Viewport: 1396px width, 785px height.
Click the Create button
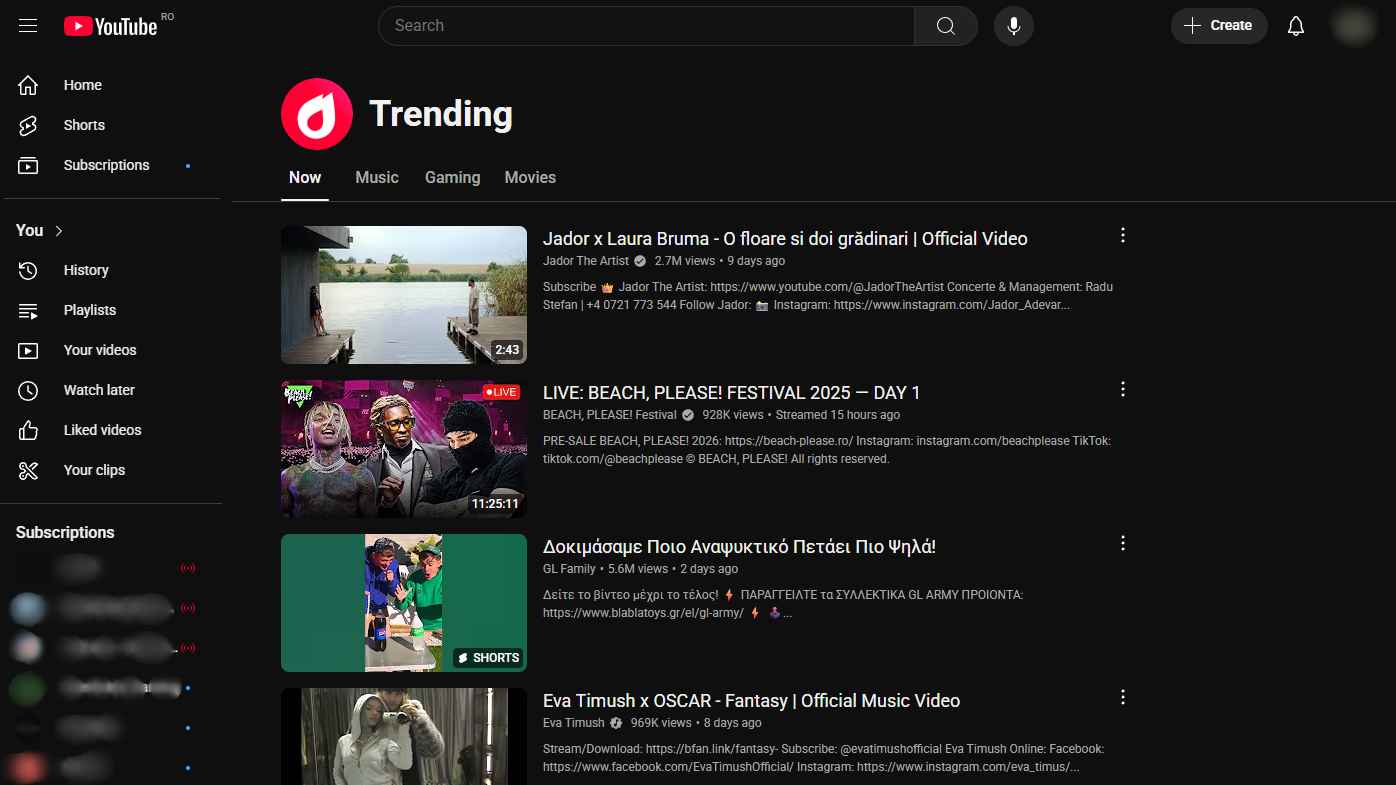(1218, 26)
